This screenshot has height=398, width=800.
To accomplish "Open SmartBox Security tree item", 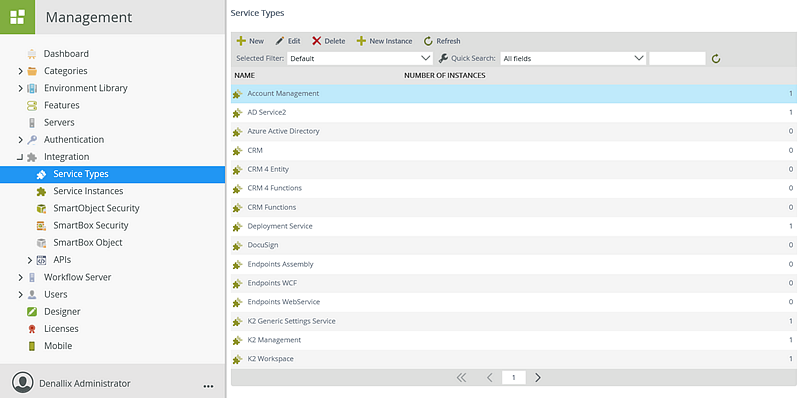I will click(x=91, y=226).
